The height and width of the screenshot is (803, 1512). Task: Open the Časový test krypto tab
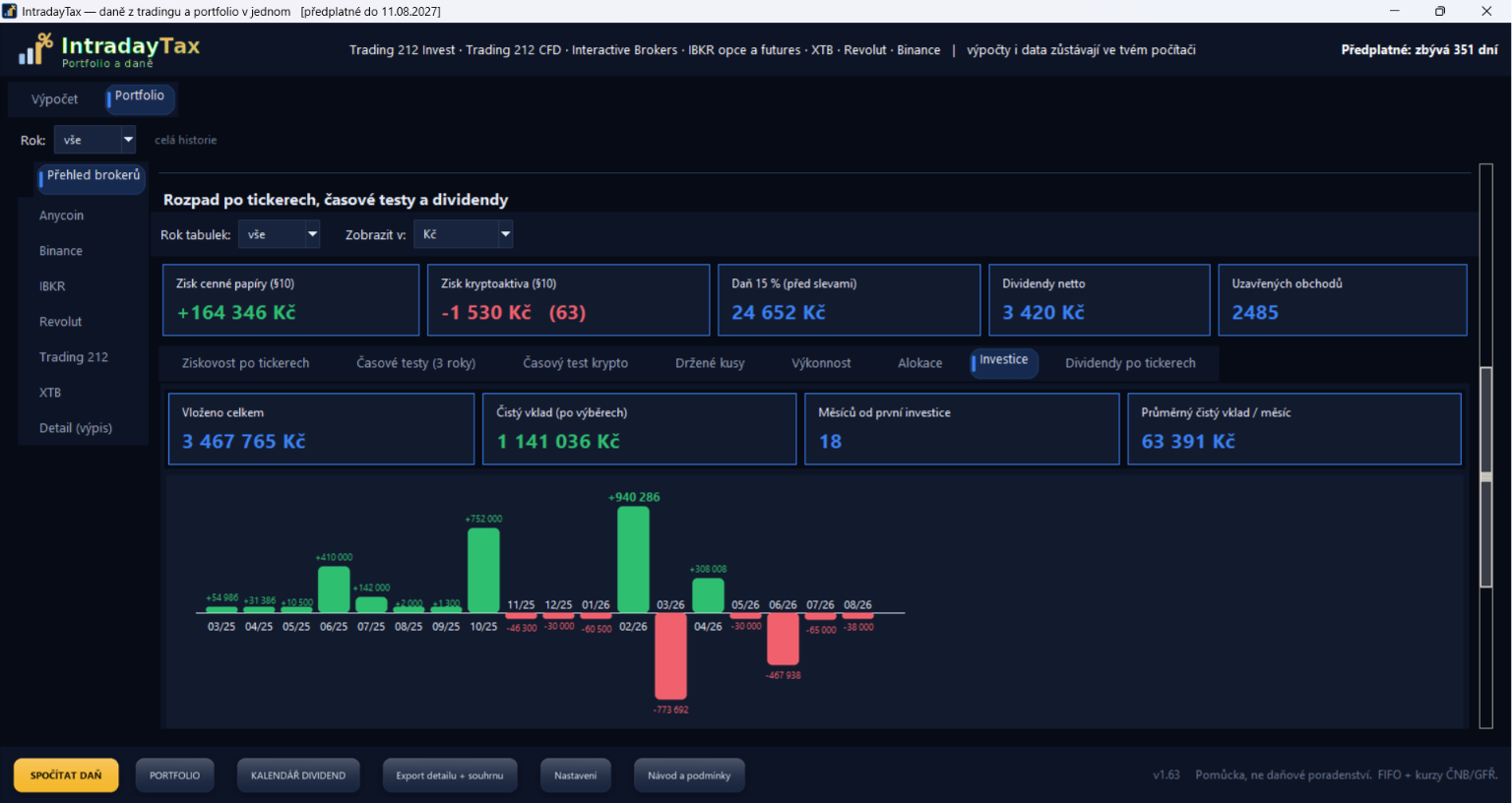coord(575,363)
